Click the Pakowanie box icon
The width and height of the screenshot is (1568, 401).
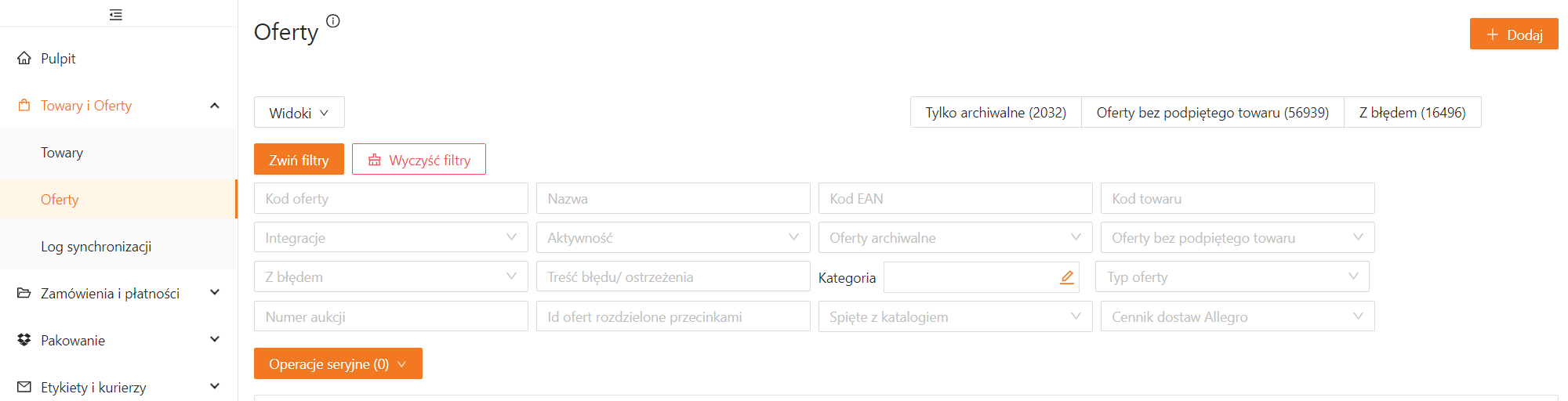[x=24, y=340]
